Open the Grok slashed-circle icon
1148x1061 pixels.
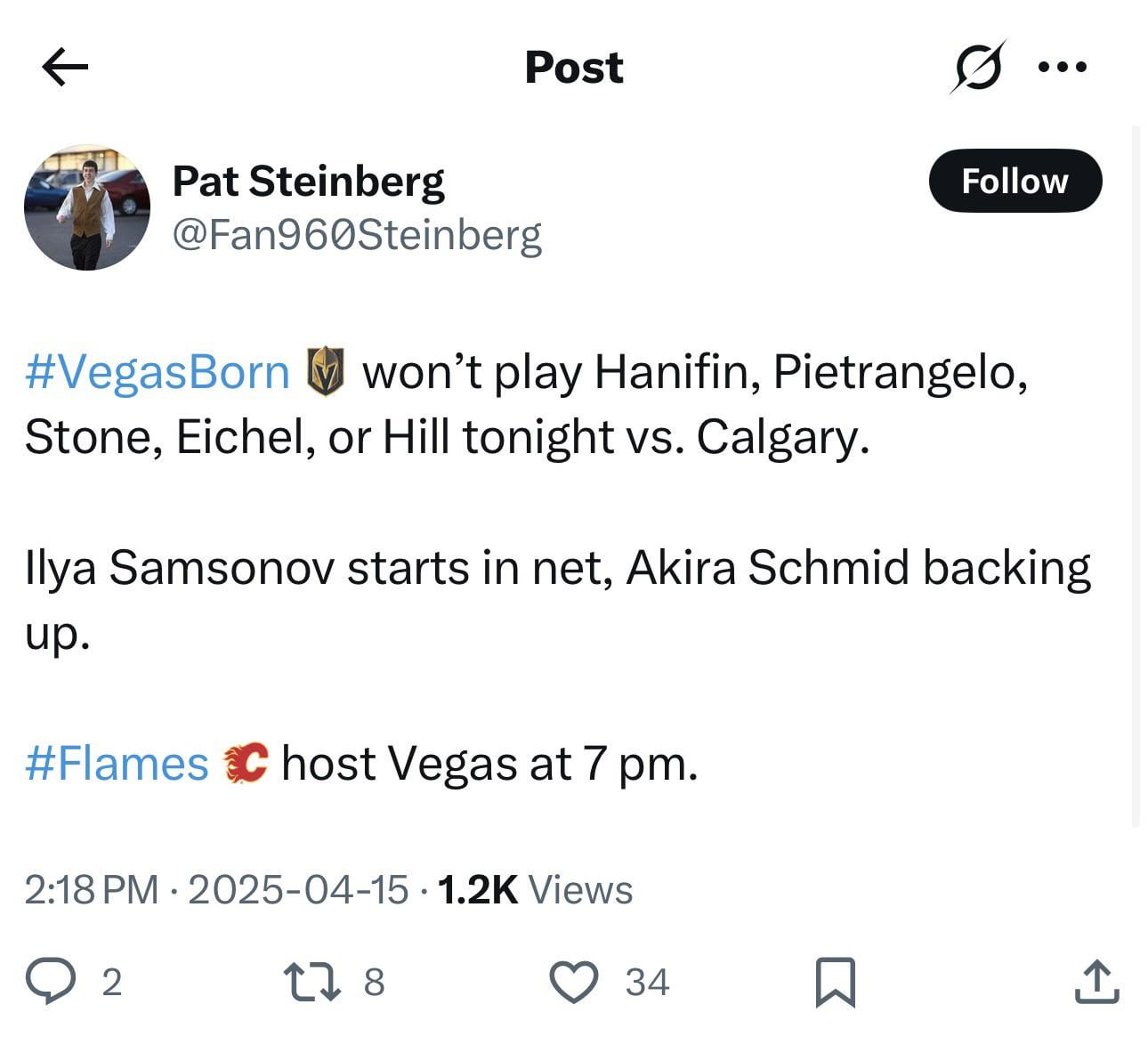point(977,67)
